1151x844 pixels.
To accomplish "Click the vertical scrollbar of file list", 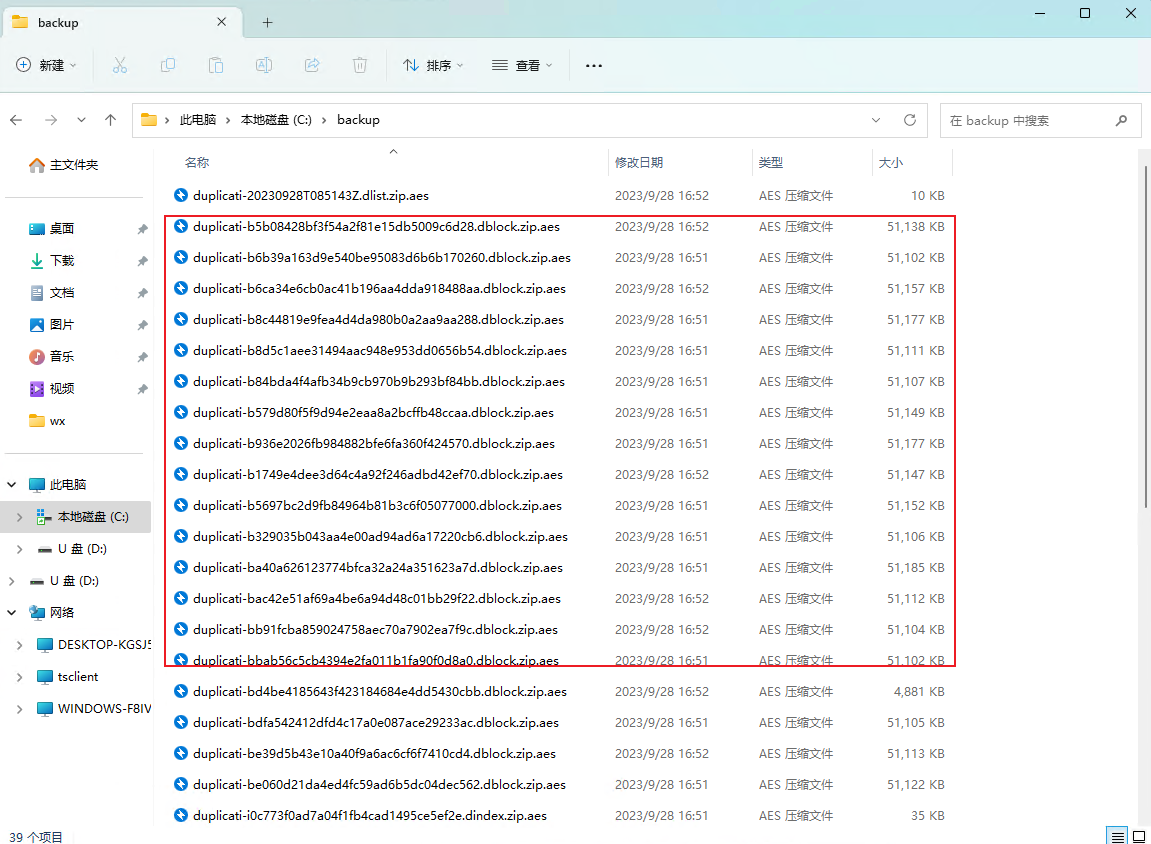I will pos(1145,336).
